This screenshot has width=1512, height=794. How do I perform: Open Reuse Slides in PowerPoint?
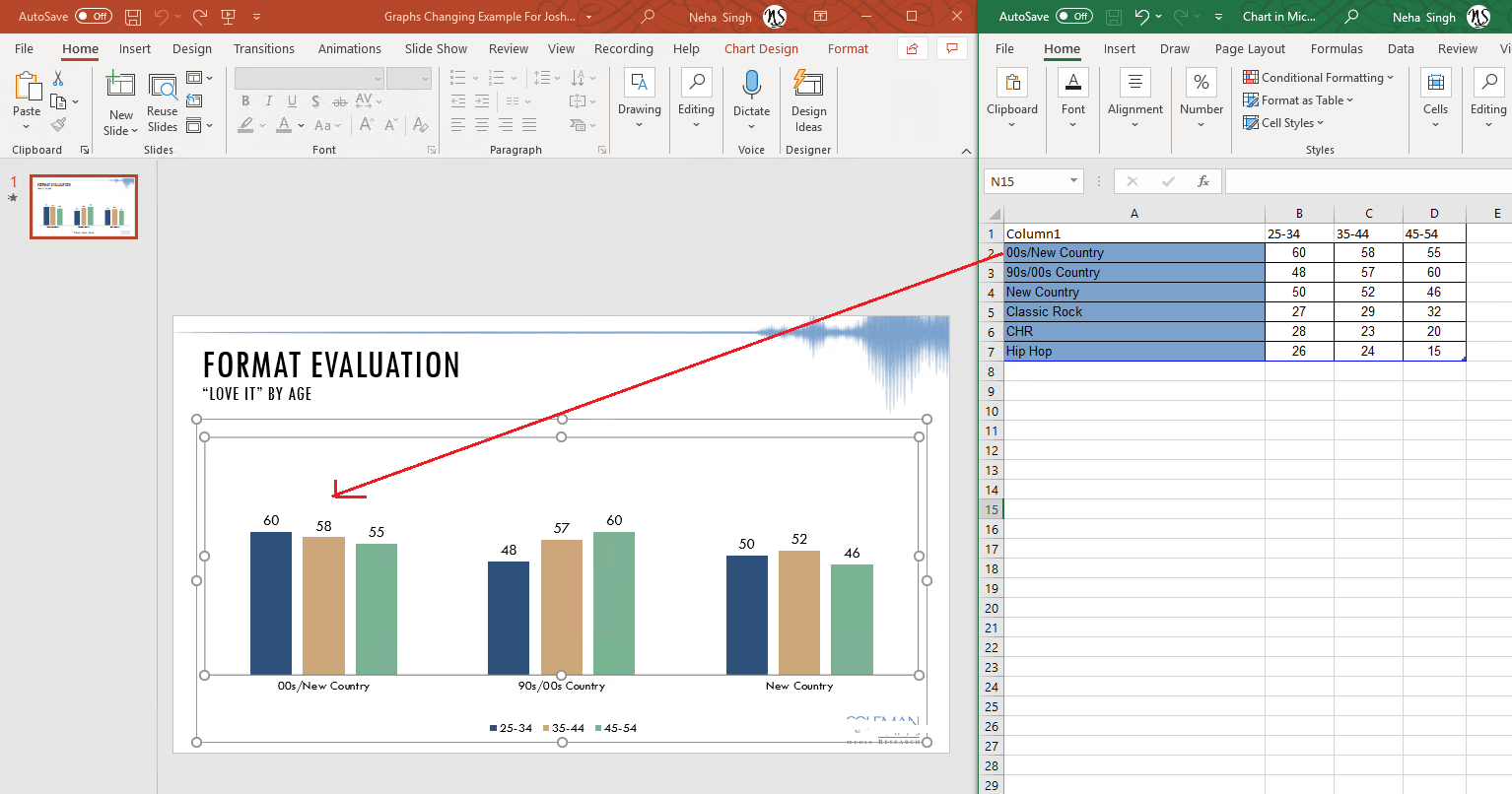pos(163,102)
